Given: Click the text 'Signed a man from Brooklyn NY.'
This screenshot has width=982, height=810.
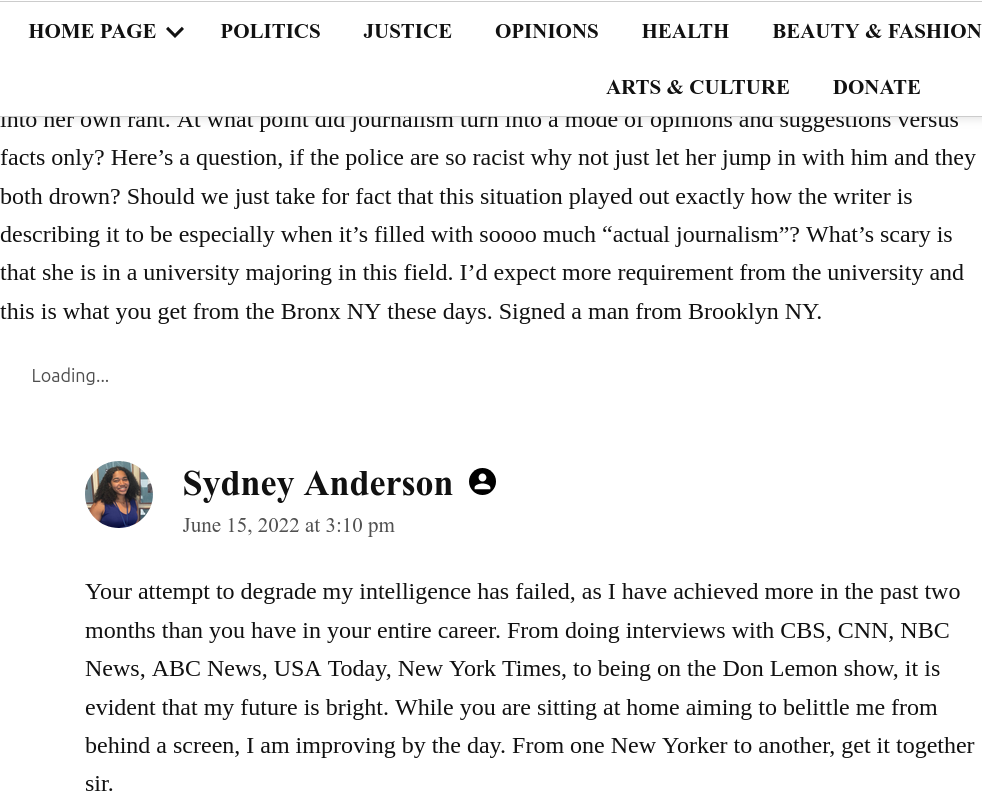Looking at the screenshot, I should (660, 311).
